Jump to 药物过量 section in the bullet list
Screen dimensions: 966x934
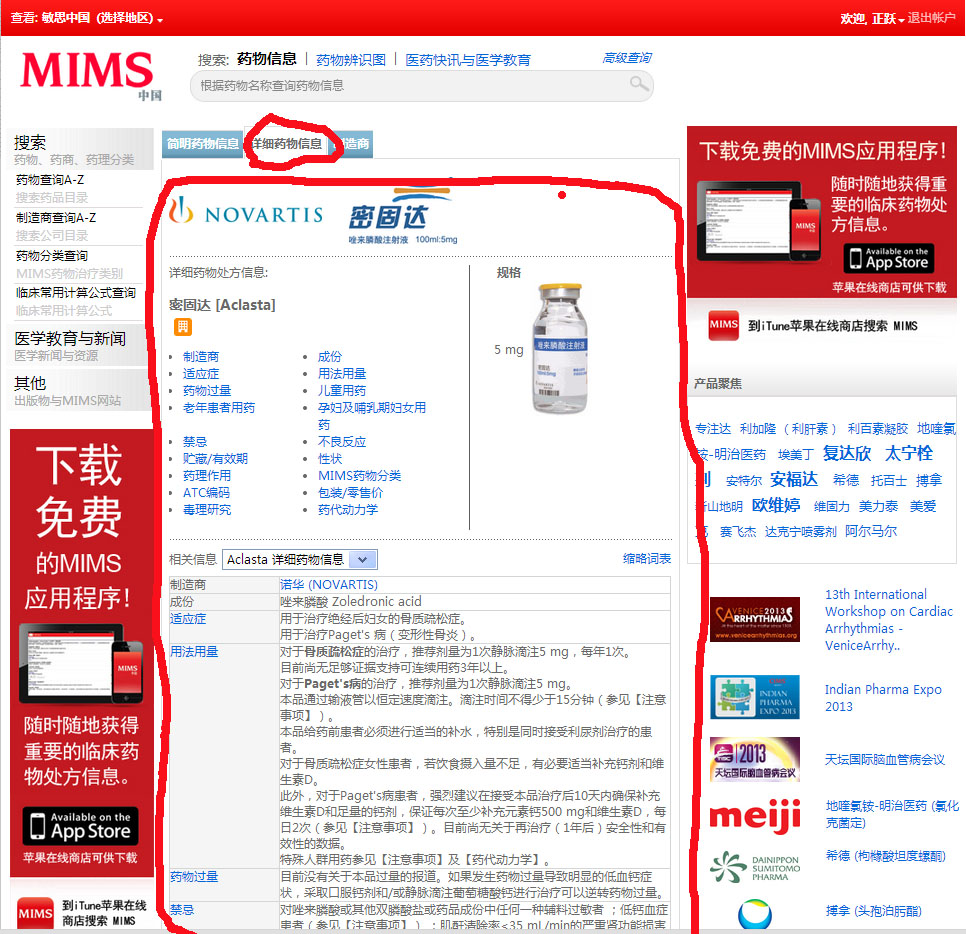pos(207,391)
